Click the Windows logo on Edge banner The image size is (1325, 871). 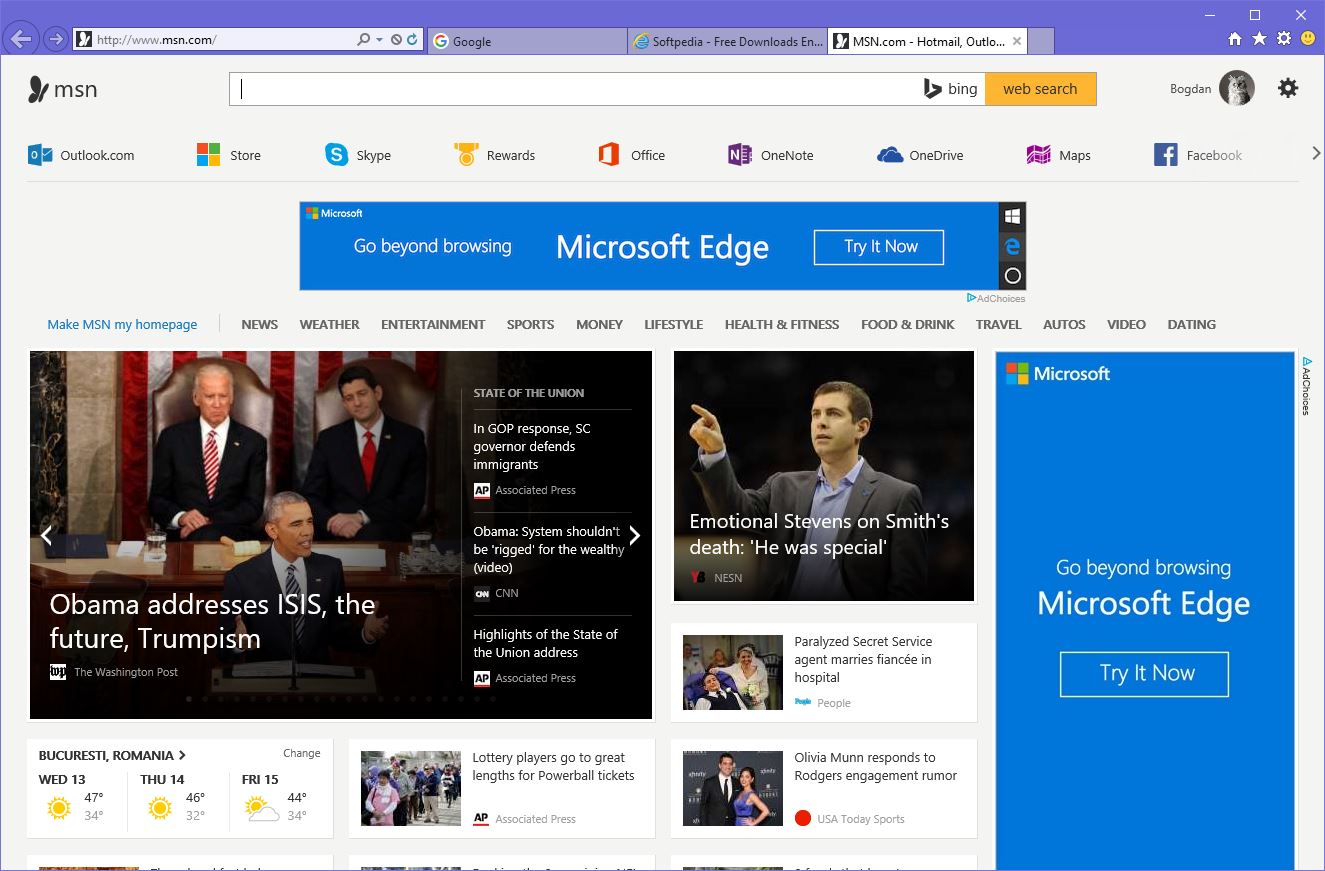[x=1012, y=217]
